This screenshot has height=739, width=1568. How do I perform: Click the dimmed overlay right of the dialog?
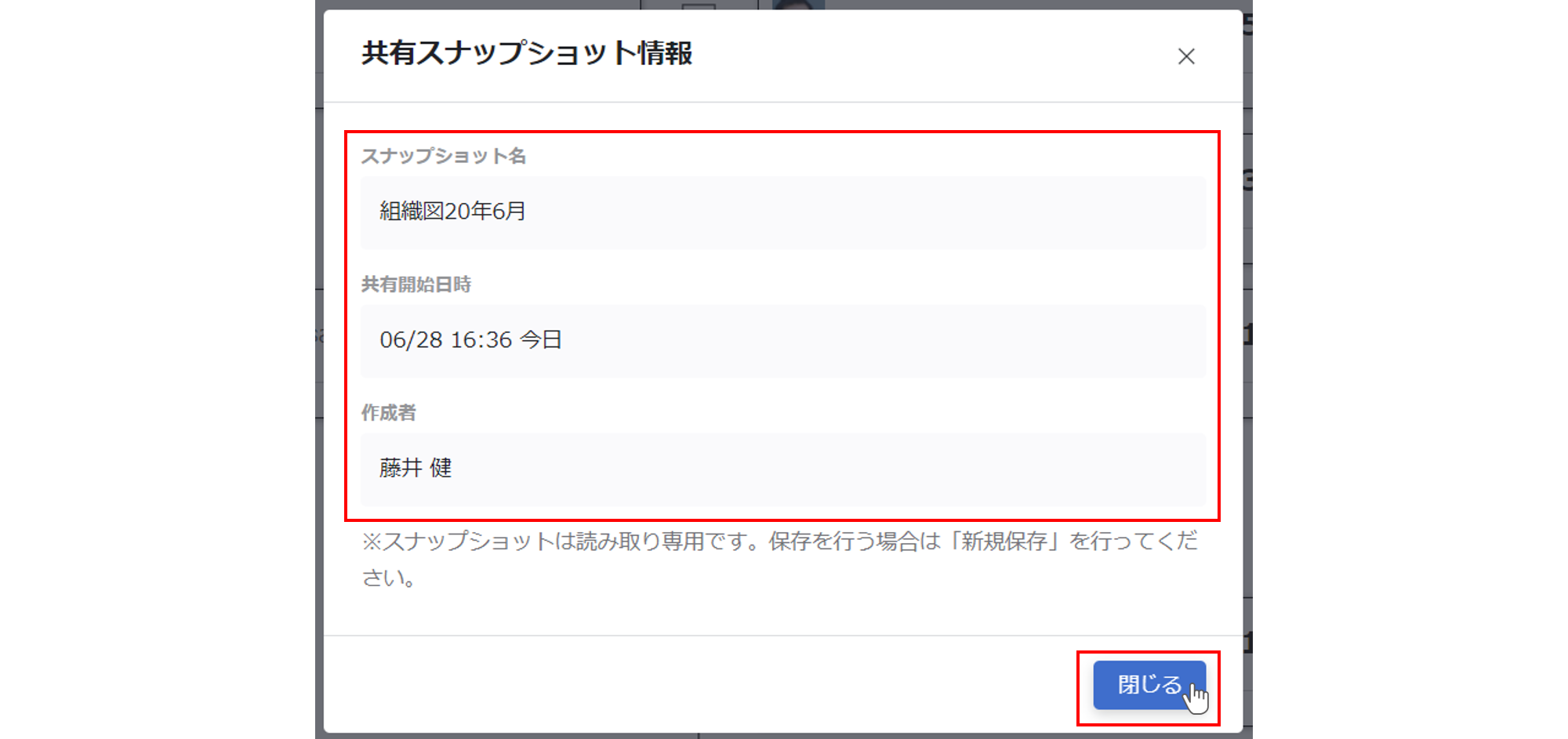[1247, 368]
